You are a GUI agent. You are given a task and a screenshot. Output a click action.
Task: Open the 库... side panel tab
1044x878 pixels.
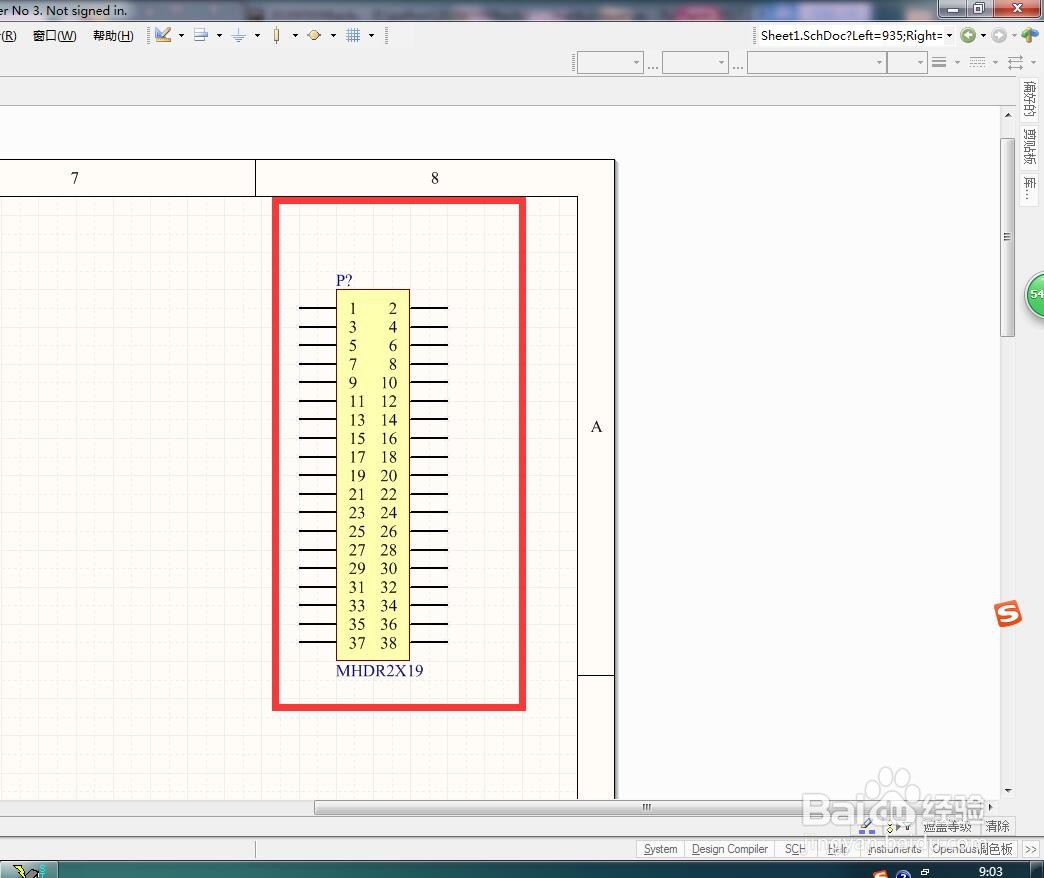pyautogui.click(x=1029, y=189)
